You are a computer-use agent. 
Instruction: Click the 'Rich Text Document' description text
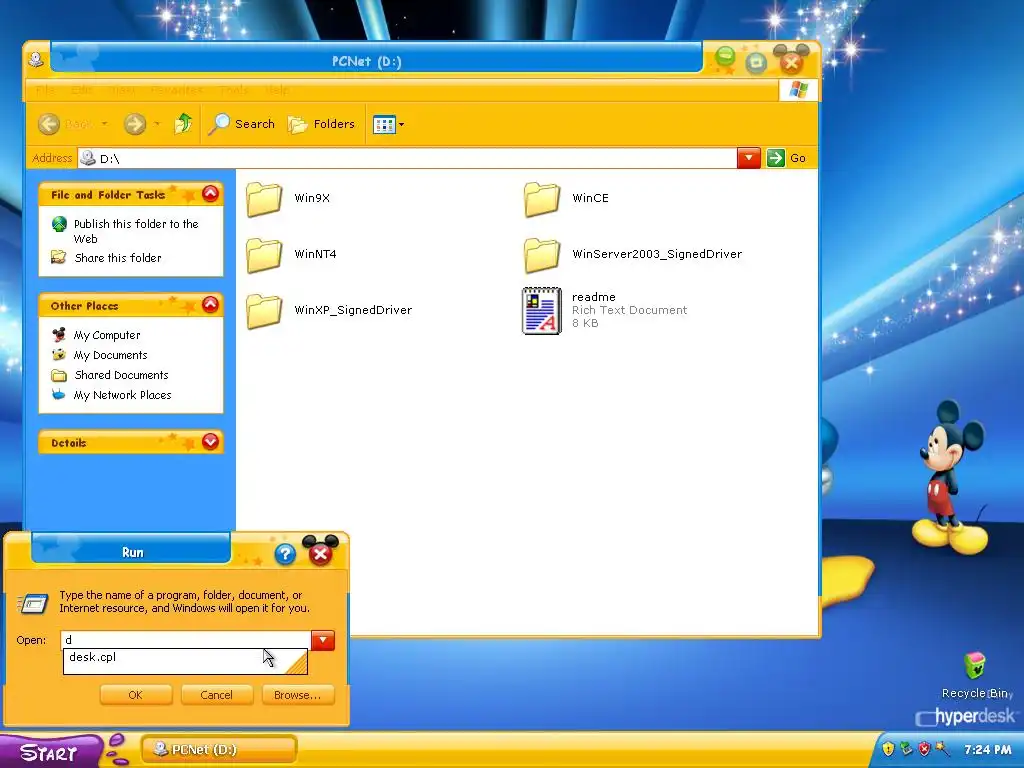[630, 310]
